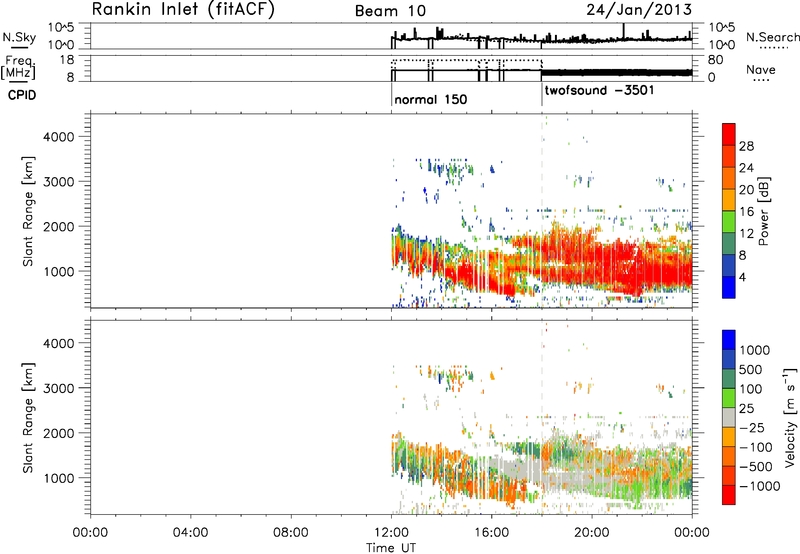The height and width of the screenshot is (554, 800).
Task: Click the 'Beam 10' label
Action: coord(390,11)
